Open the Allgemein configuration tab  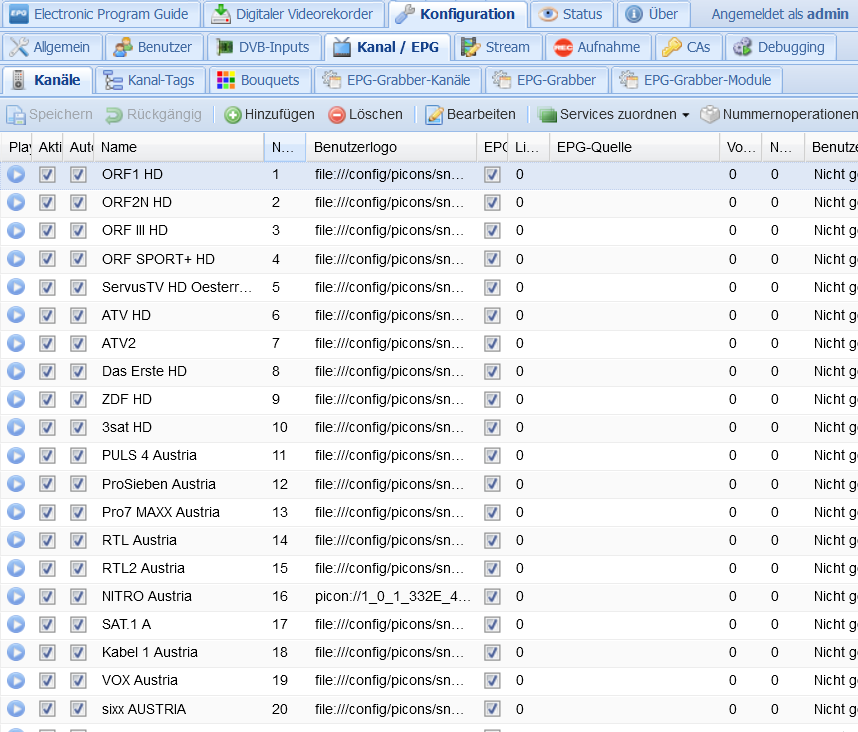(x=50, y=48)
